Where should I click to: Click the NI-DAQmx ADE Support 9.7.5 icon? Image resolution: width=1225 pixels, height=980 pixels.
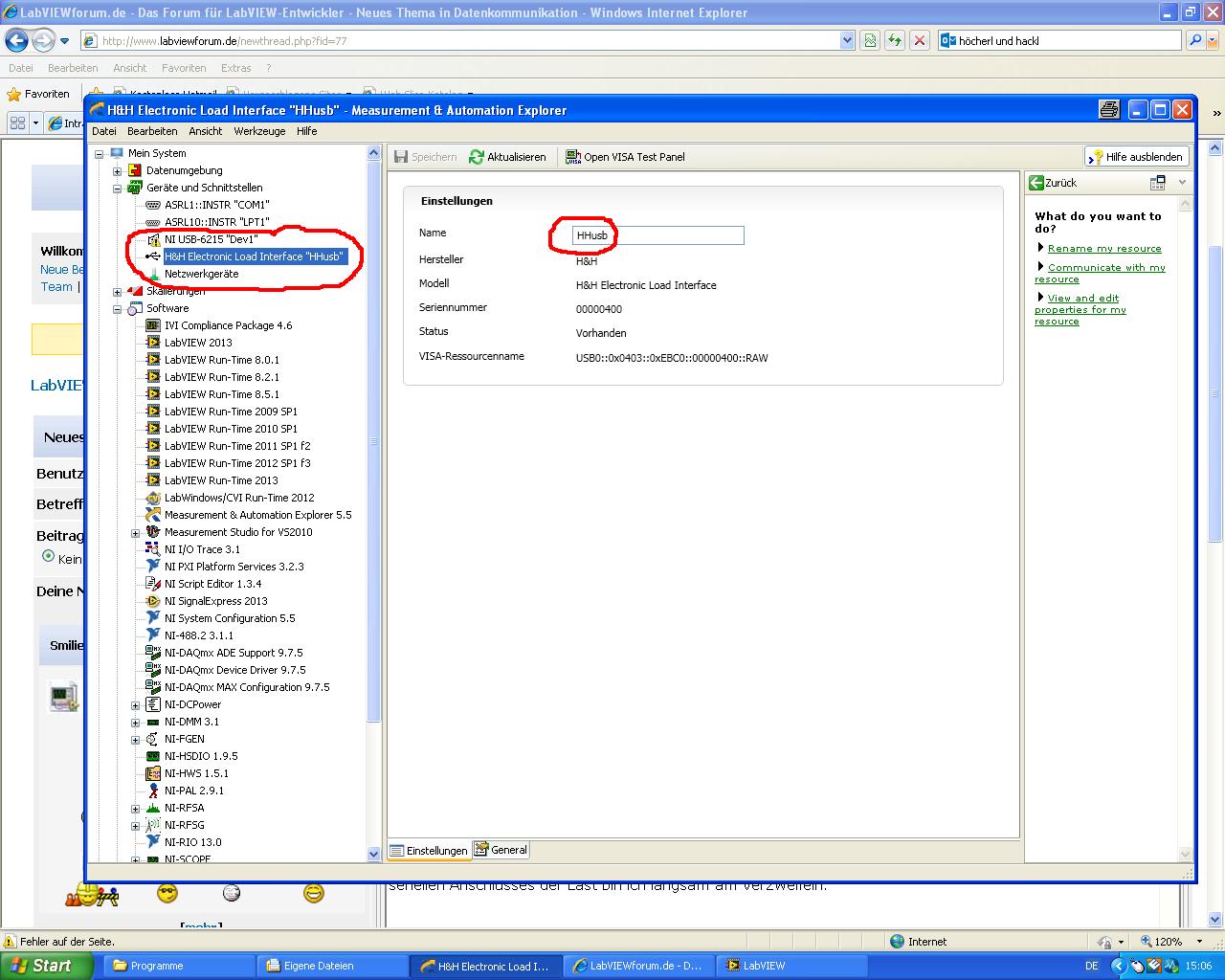[x=153, y=653]
